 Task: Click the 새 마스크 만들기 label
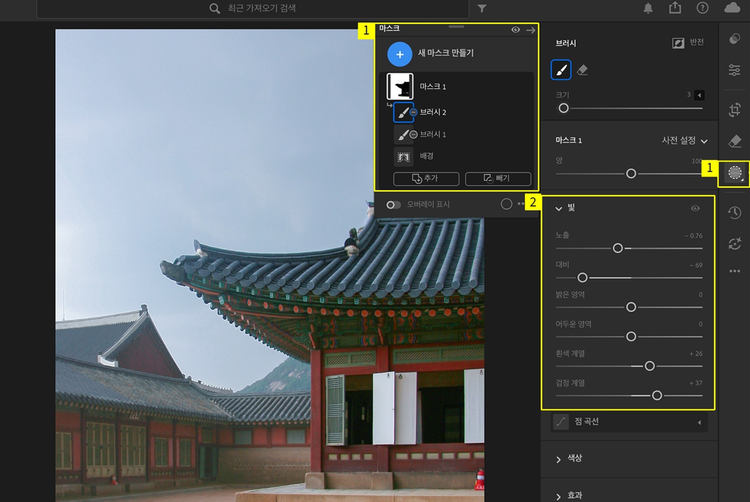(446, 53)
